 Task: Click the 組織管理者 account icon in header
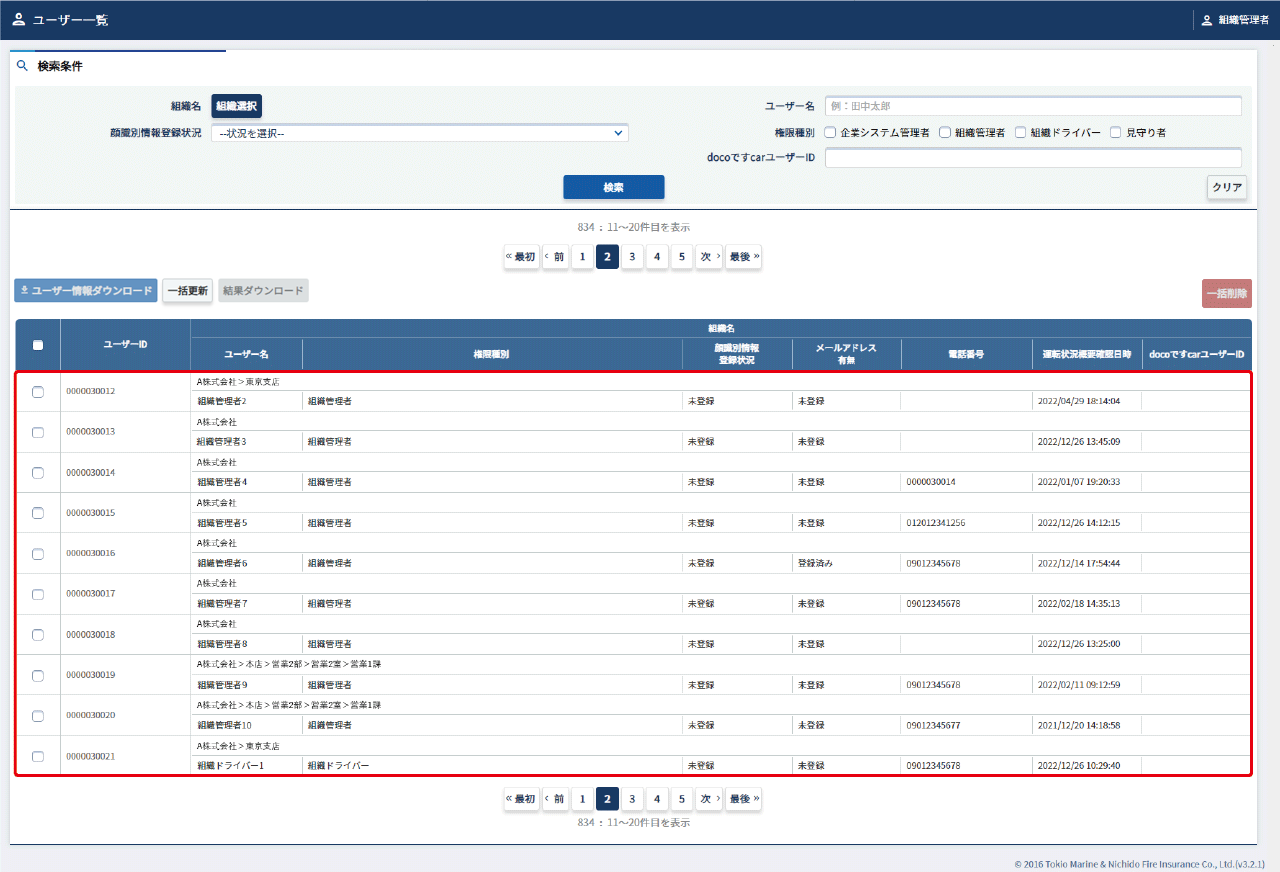[x=1206, y=20]
